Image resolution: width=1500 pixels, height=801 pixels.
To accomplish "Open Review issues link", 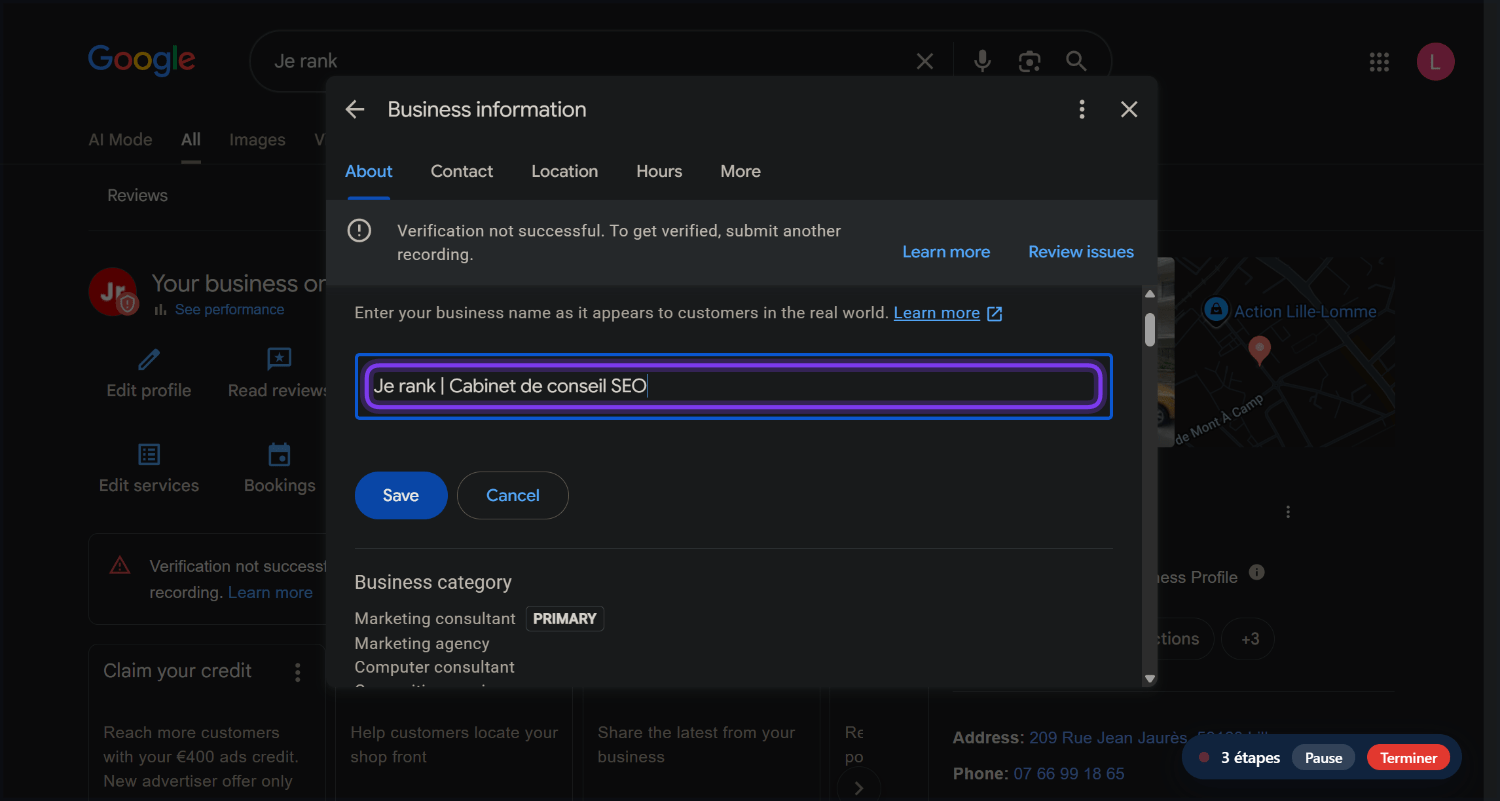I will click(1081, 252).
